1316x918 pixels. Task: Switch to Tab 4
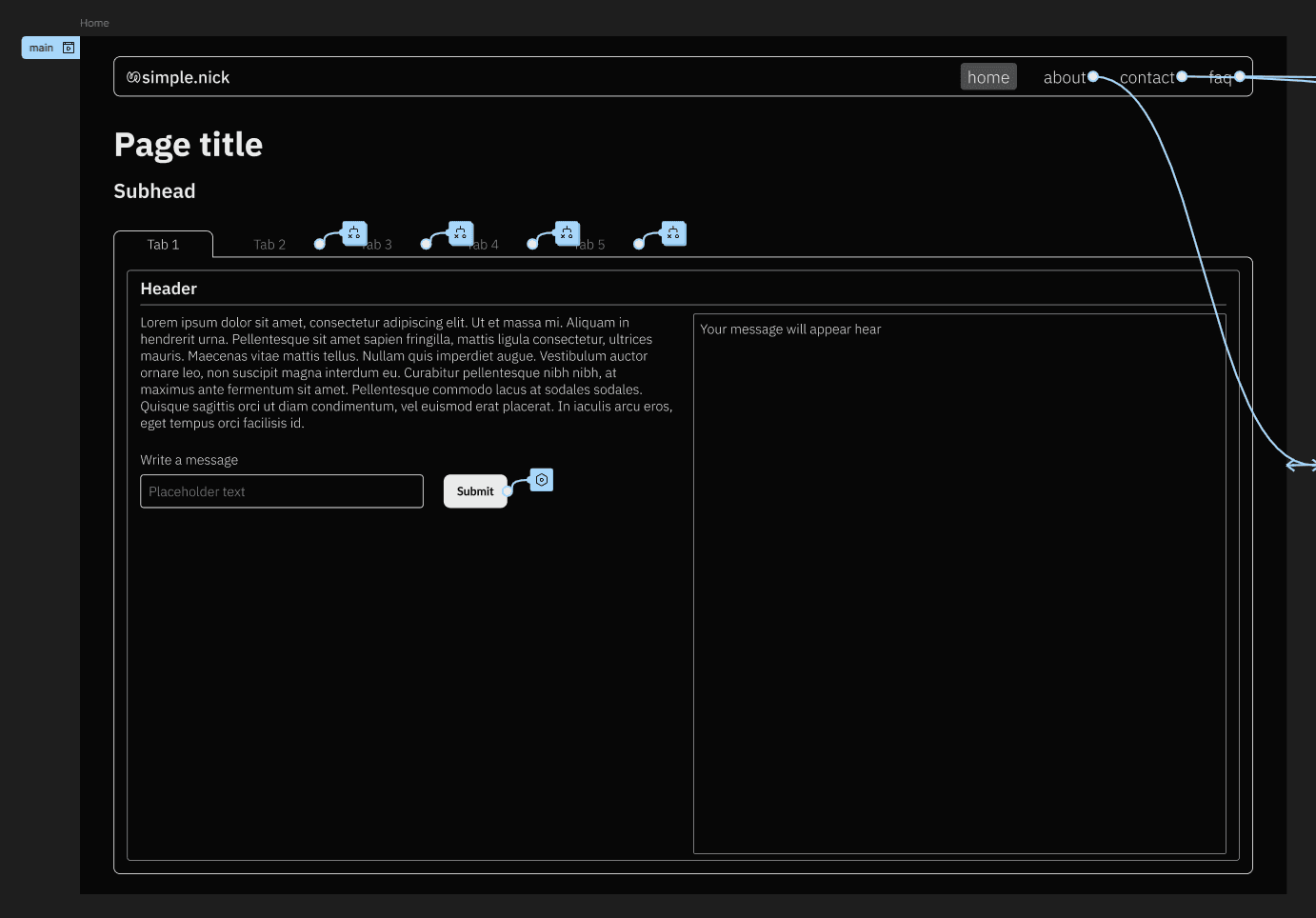483,245
